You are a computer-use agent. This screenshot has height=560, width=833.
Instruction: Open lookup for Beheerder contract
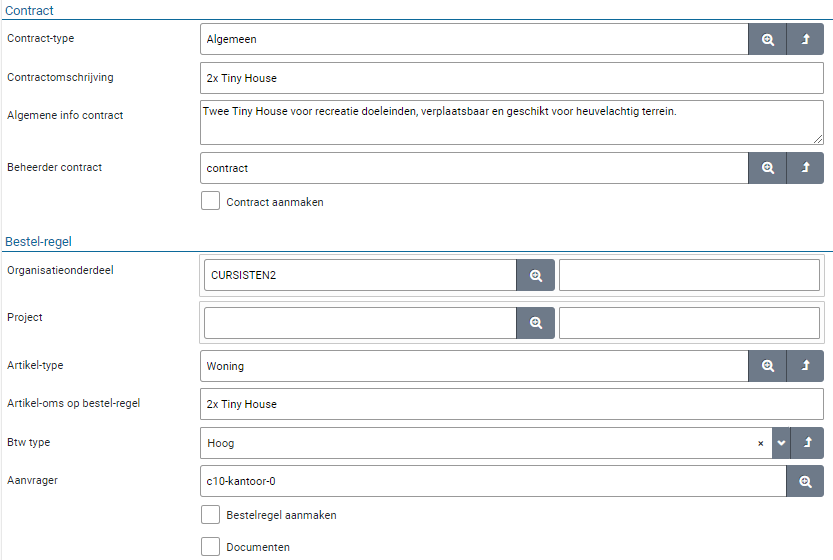coord(767,168)
